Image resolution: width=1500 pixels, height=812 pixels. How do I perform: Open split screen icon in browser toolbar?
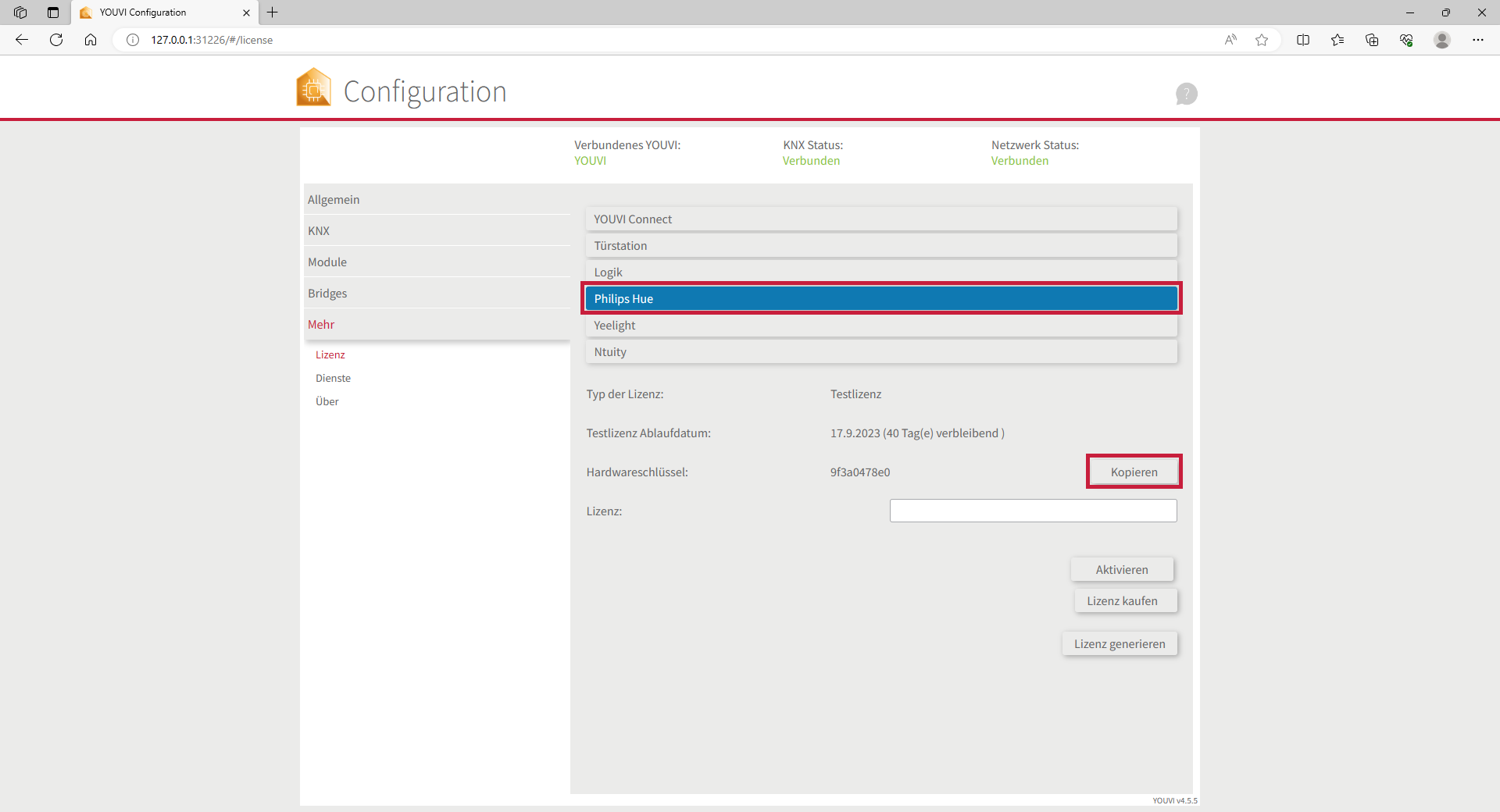1303,40
